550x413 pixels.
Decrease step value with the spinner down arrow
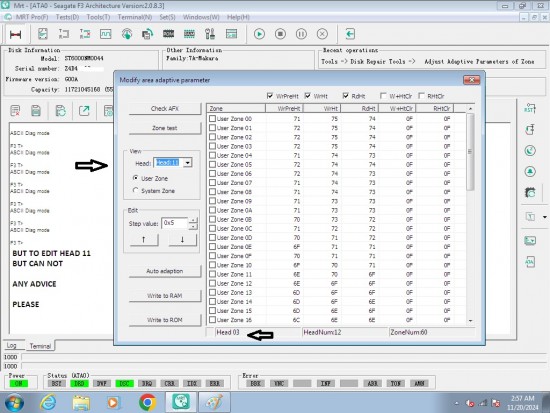click(x=193, y=227)
